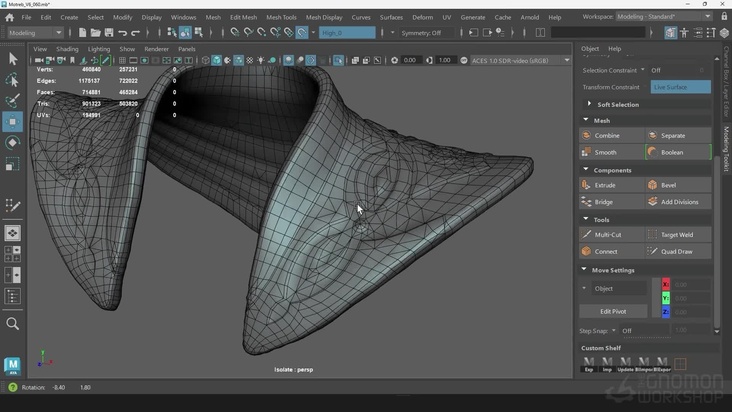Open the Selection Constraint dropdown
This screenshot has height=412, width=732.
click(642, 70)
